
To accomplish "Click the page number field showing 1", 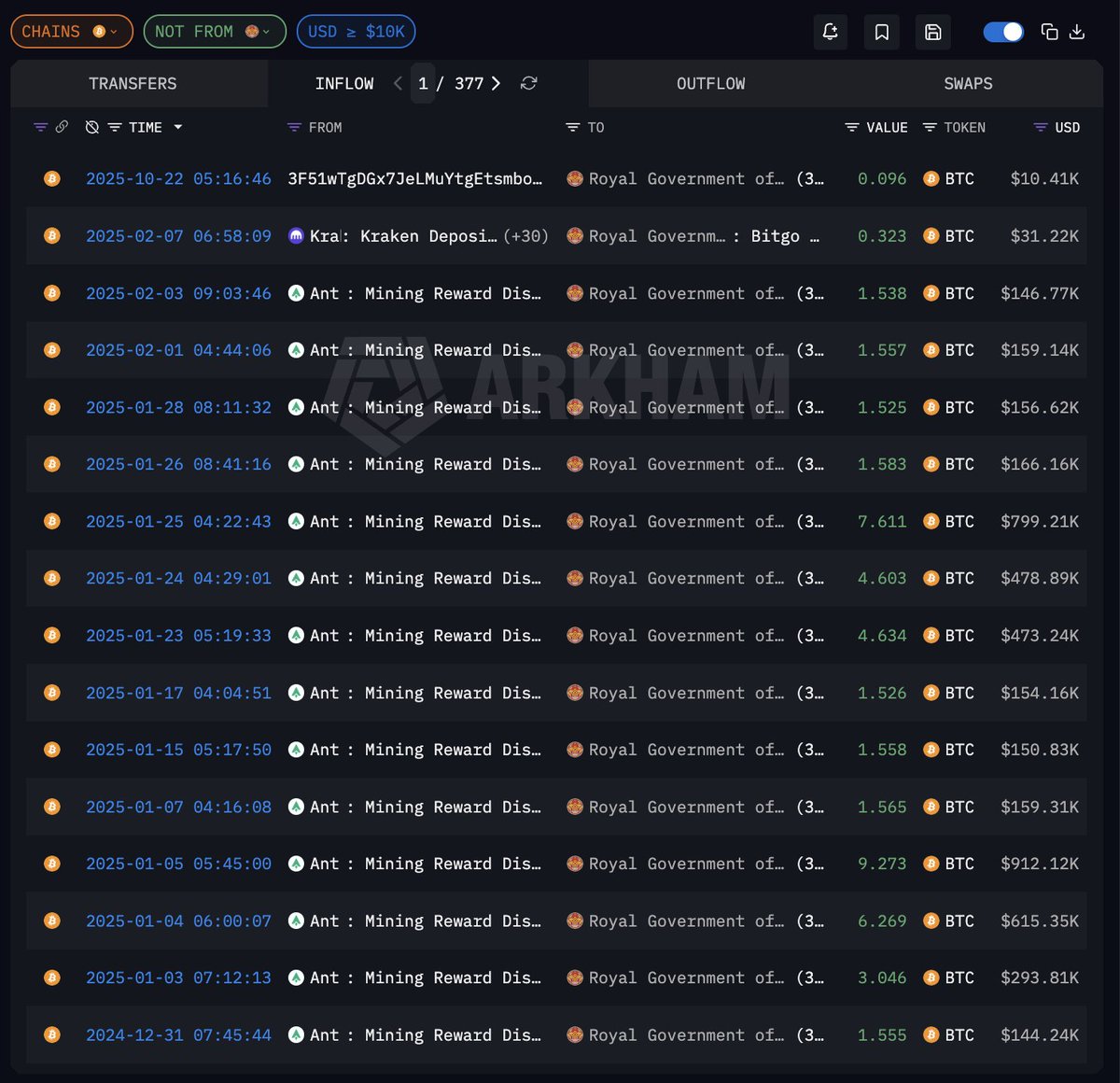I will [423, 84].
